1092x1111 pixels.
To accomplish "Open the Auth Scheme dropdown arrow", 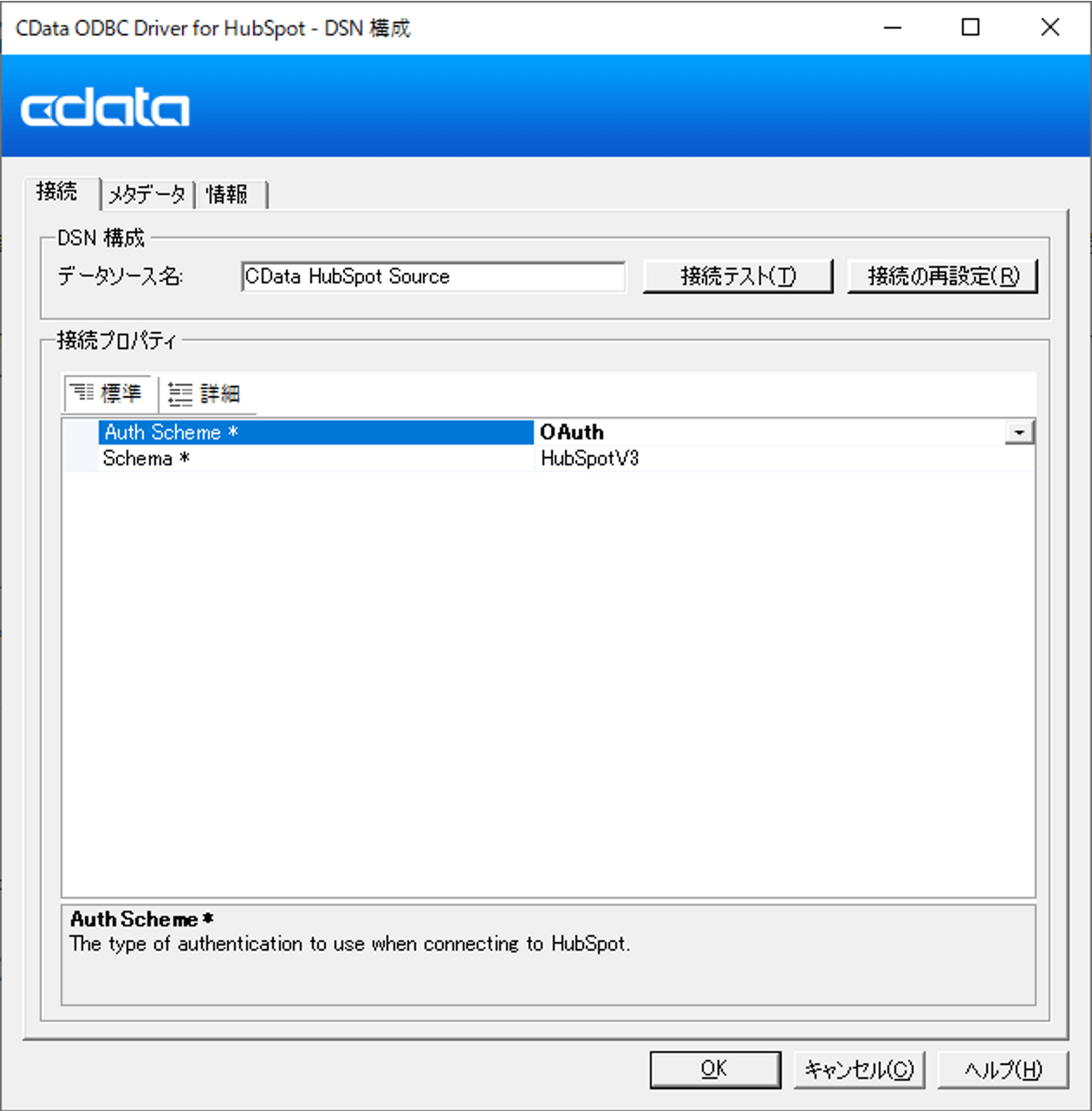I will 1019,432.
